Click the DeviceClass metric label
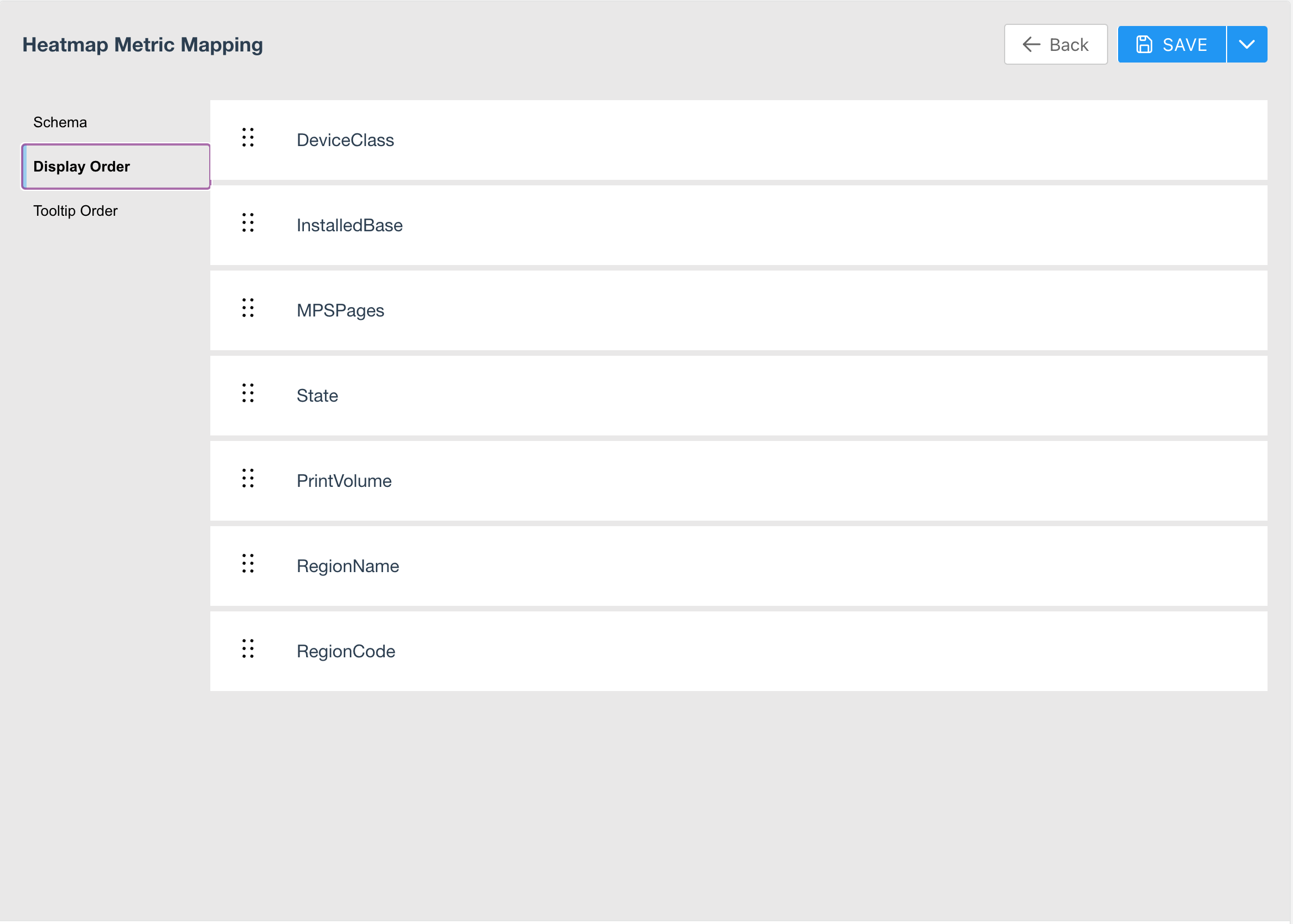 pos(345,140)
